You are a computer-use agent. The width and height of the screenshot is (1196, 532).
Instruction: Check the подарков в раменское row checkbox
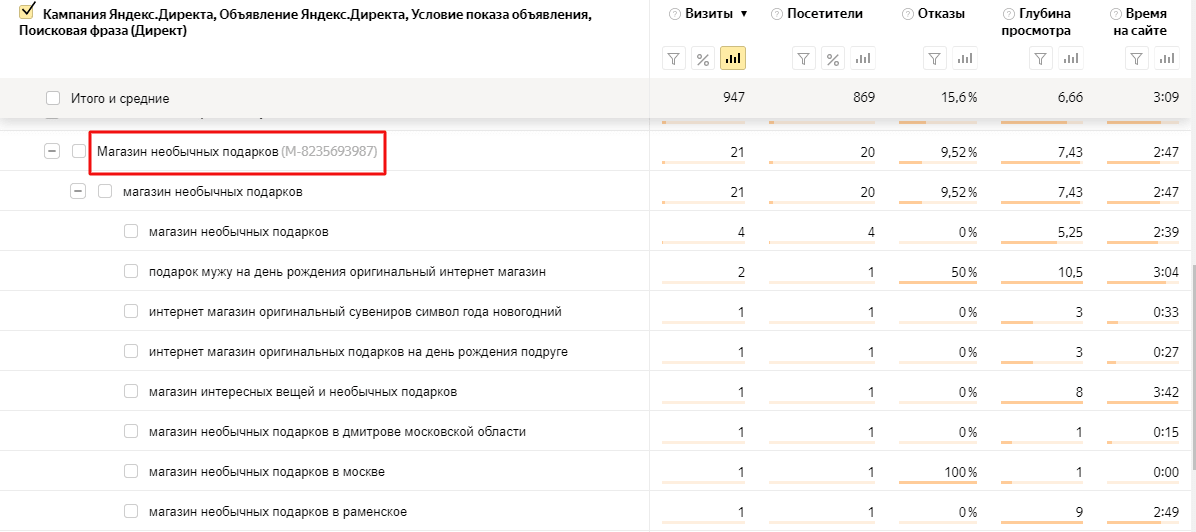[131, 511]
